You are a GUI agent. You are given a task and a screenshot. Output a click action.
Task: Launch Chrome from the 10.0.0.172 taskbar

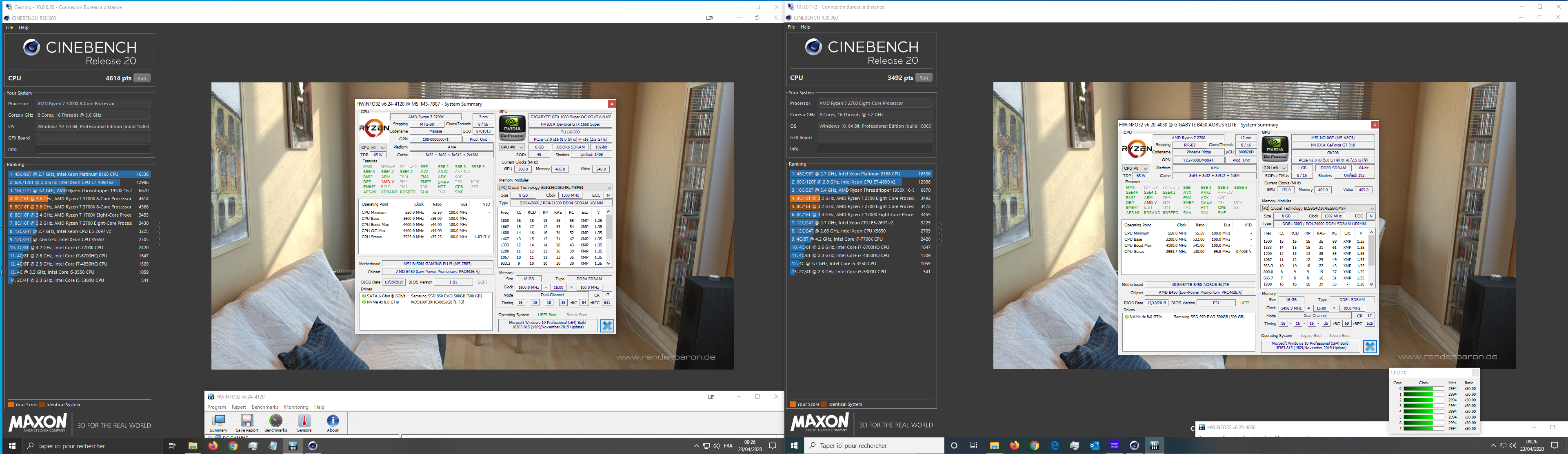[x=1034, y=446]
